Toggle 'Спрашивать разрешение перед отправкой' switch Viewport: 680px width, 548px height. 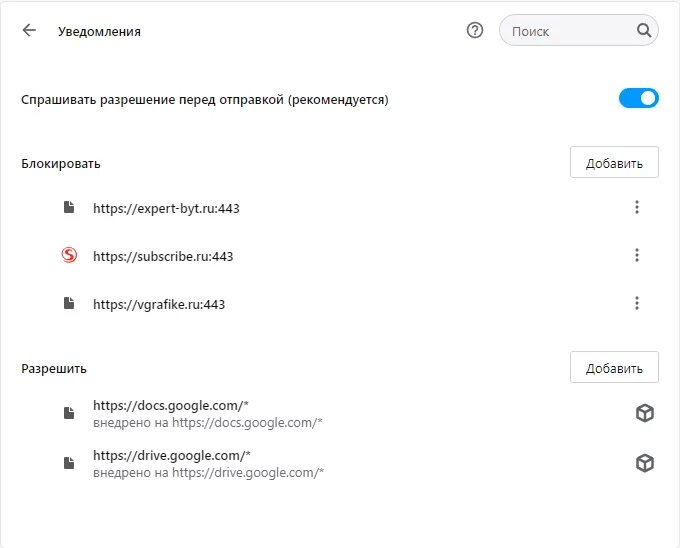pyautogui.click(x=638, y=98)
